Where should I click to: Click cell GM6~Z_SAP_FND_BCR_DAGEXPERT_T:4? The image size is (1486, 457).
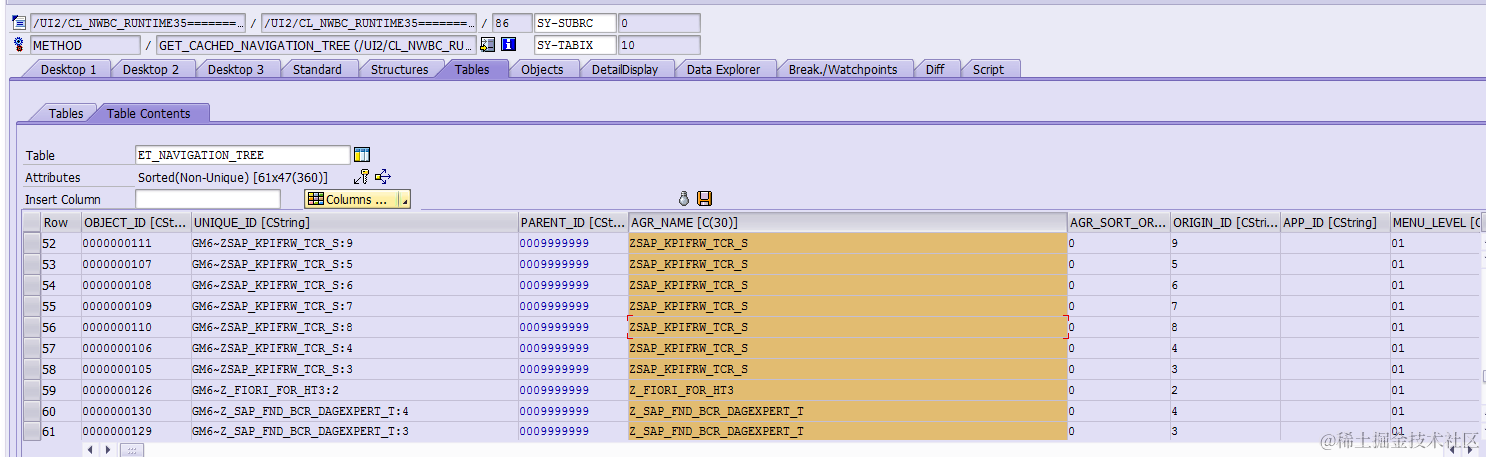(x=354, y=411)
